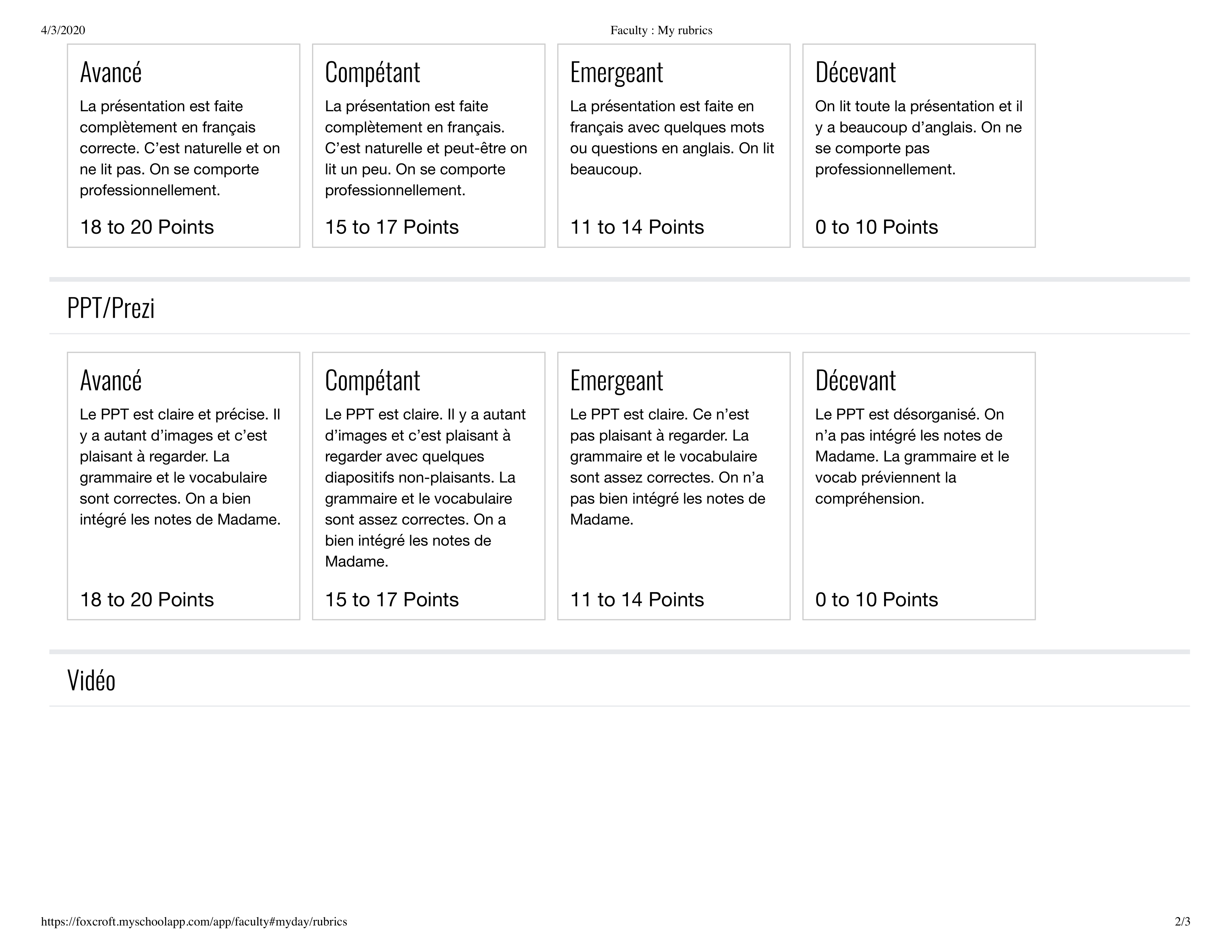1232x952 pixels.
Task: Choose "0 to 10 Points" in the top row
Action: pos(876,227)
